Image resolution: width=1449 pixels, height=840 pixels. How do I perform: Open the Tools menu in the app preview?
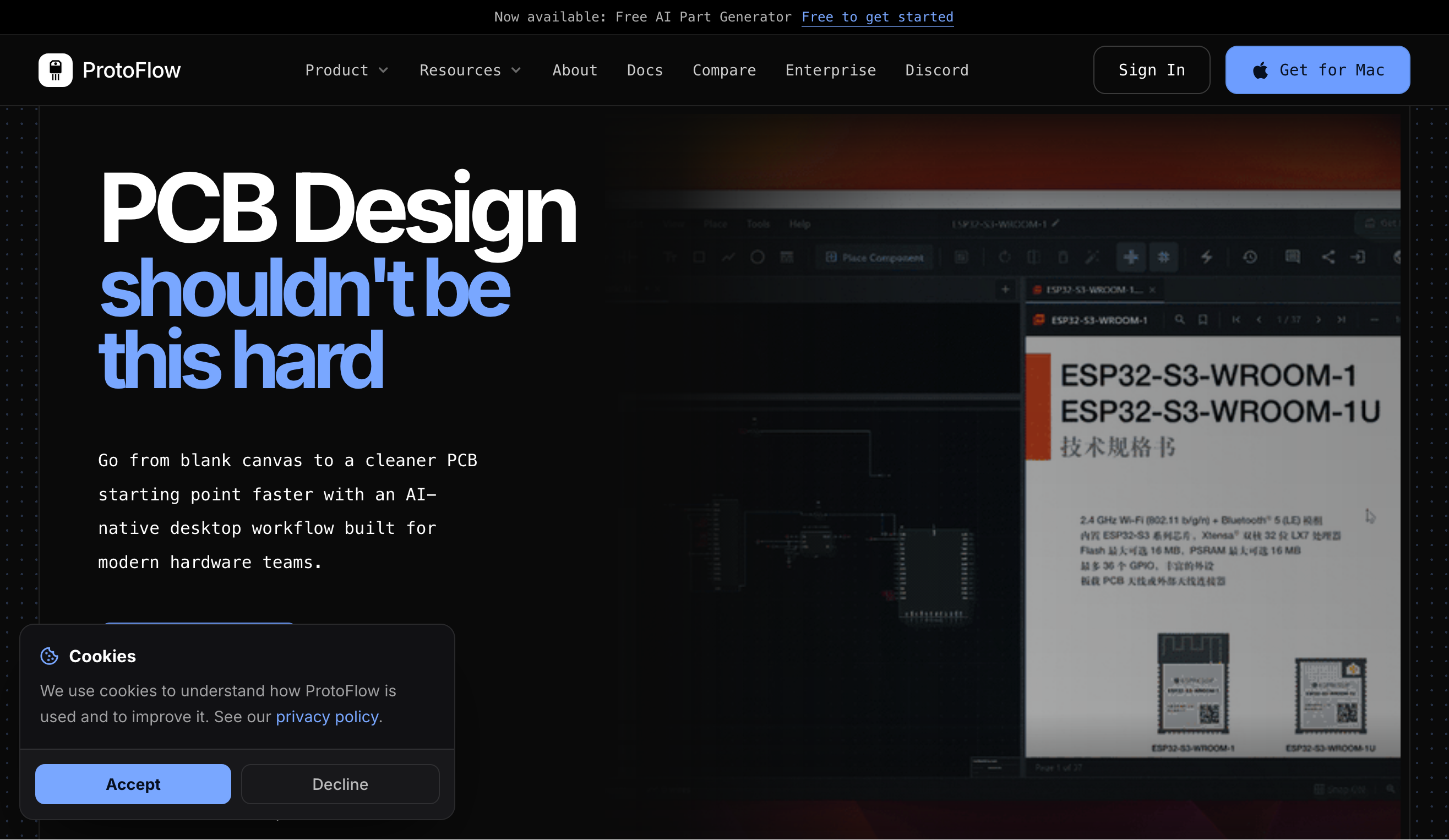(758, 223)
